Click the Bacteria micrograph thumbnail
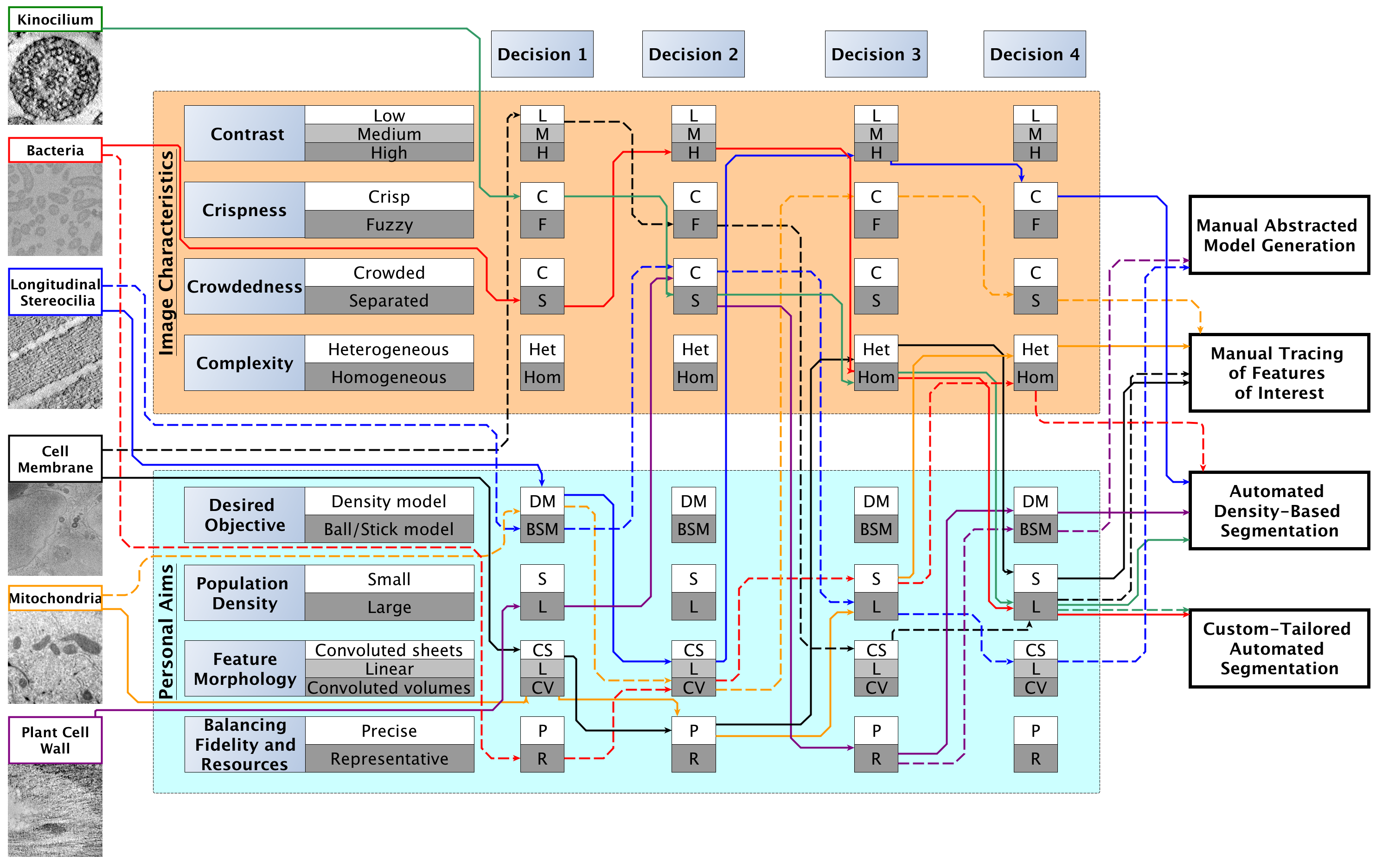This screenshot has height=868, width=1376. pos(55,209)
